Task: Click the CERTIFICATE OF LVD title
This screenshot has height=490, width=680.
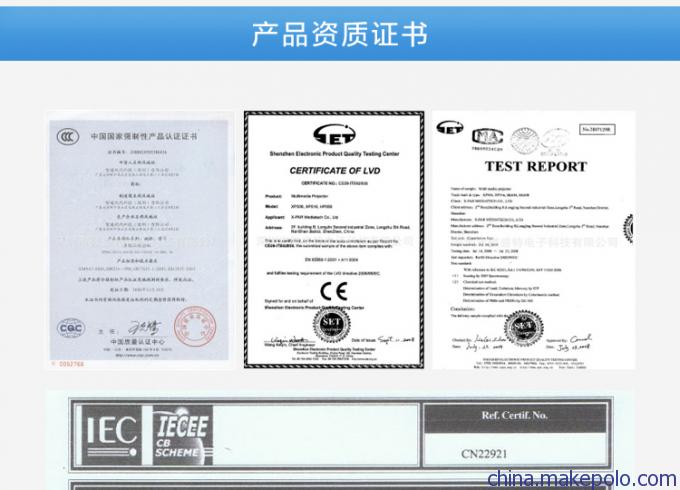Action: pyautogui.click(x=335, y=171)
